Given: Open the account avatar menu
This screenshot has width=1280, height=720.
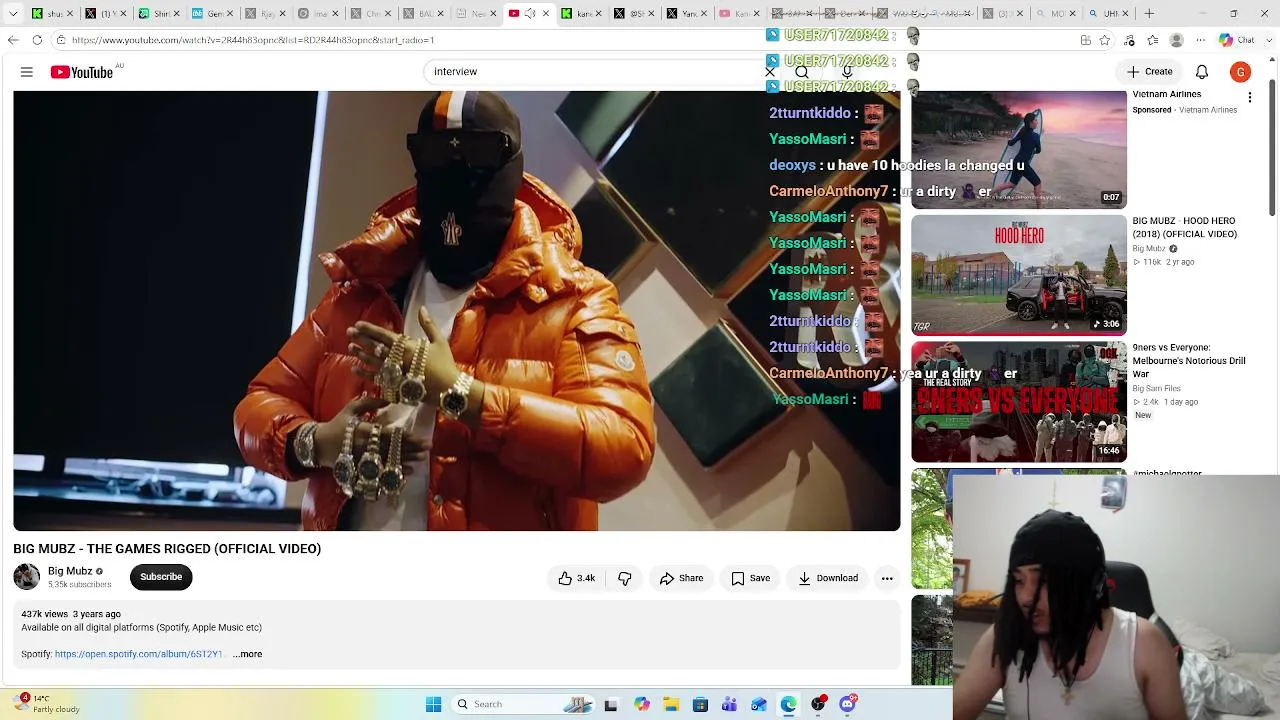Looking at the screenshot, I should [x=1240, y=72].
